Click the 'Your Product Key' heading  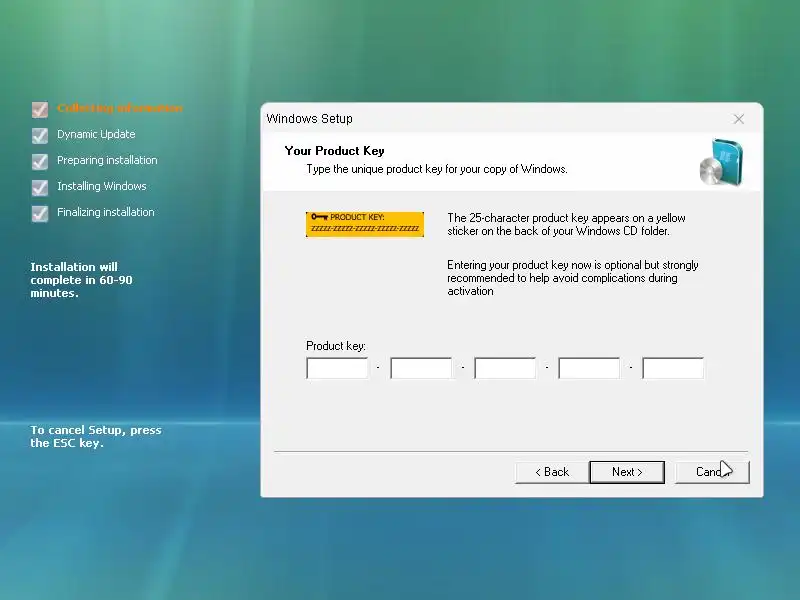tap(335, 151)
